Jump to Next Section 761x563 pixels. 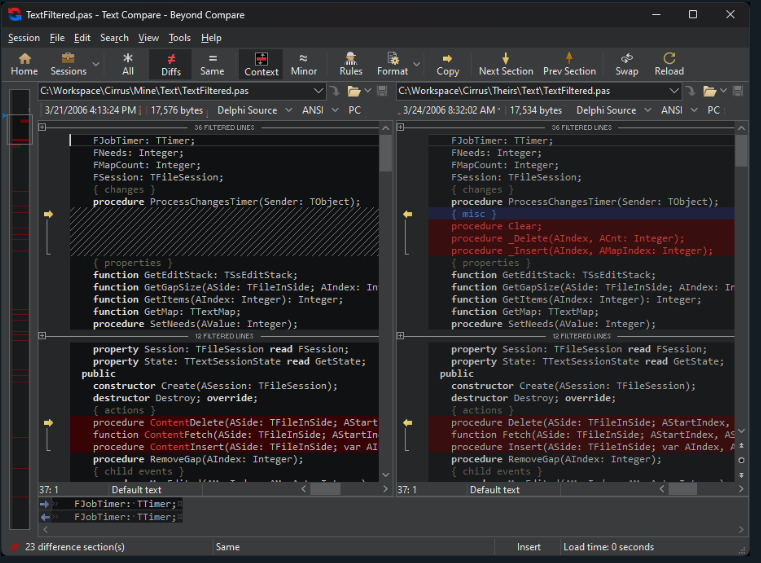pos(506,64)
